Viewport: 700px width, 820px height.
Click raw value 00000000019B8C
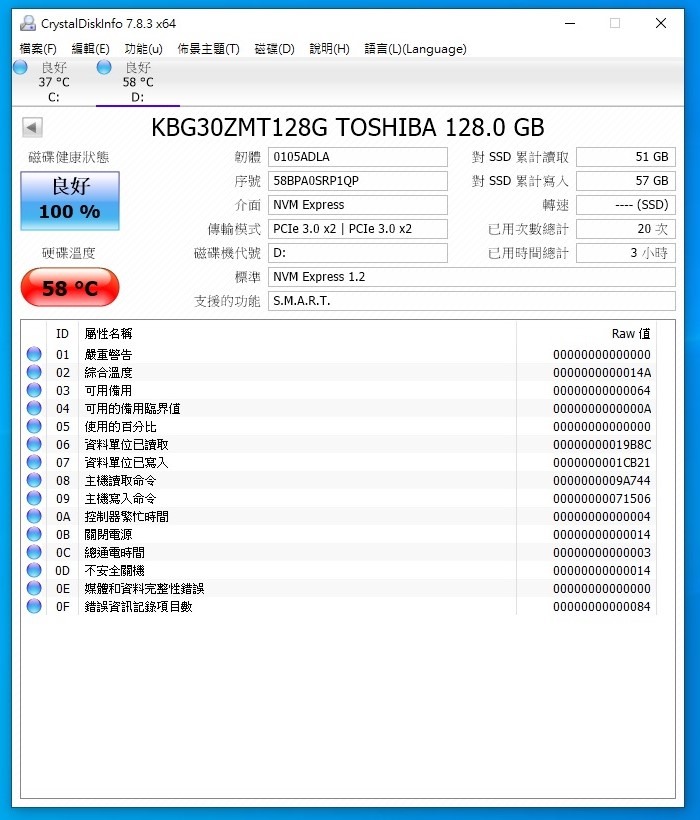(x=602, y=445)
